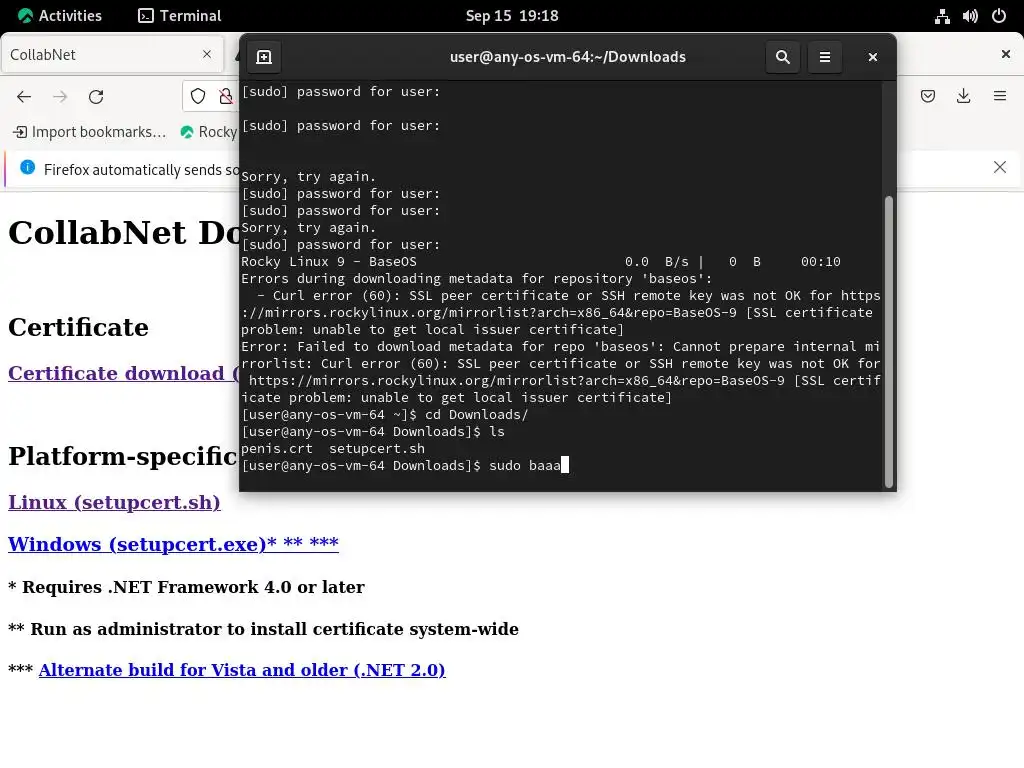Click the network status icon
The height and width of the screenshot is (768, 1024).
(942, 16)
